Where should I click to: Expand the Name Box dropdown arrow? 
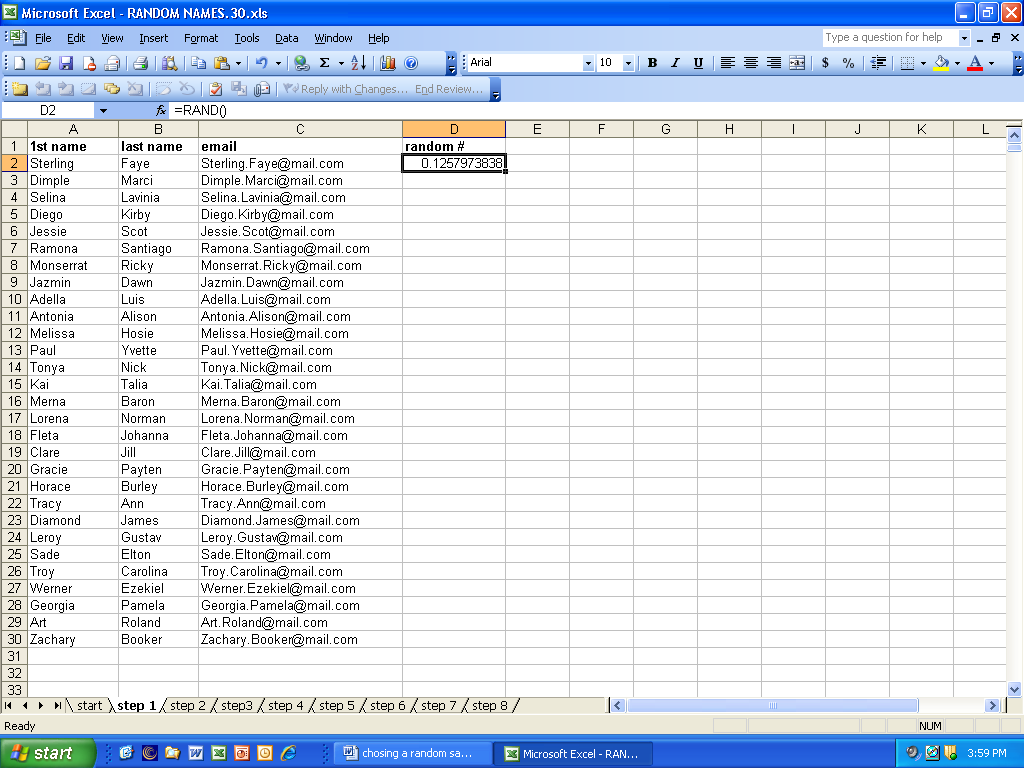pyautogui.click(x=103, y=110)
